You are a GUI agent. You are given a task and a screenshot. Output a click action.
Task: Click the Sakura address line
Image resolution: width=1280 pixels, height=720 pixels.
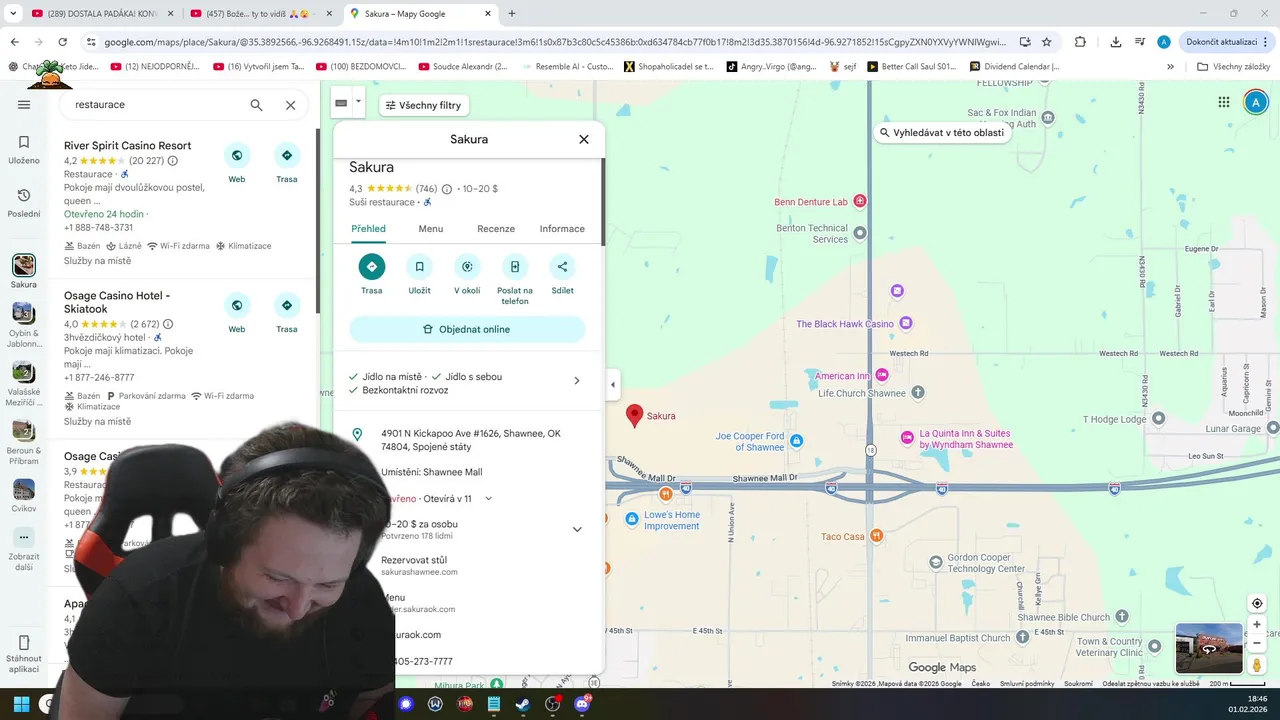470,440
